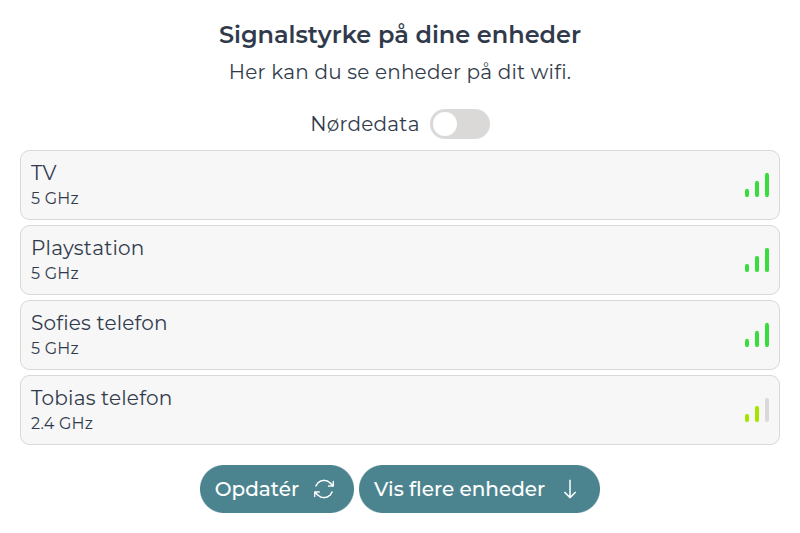800x533 pixels.
Task: Click the down arrow icon for more devices
Action: pos(570,489)
